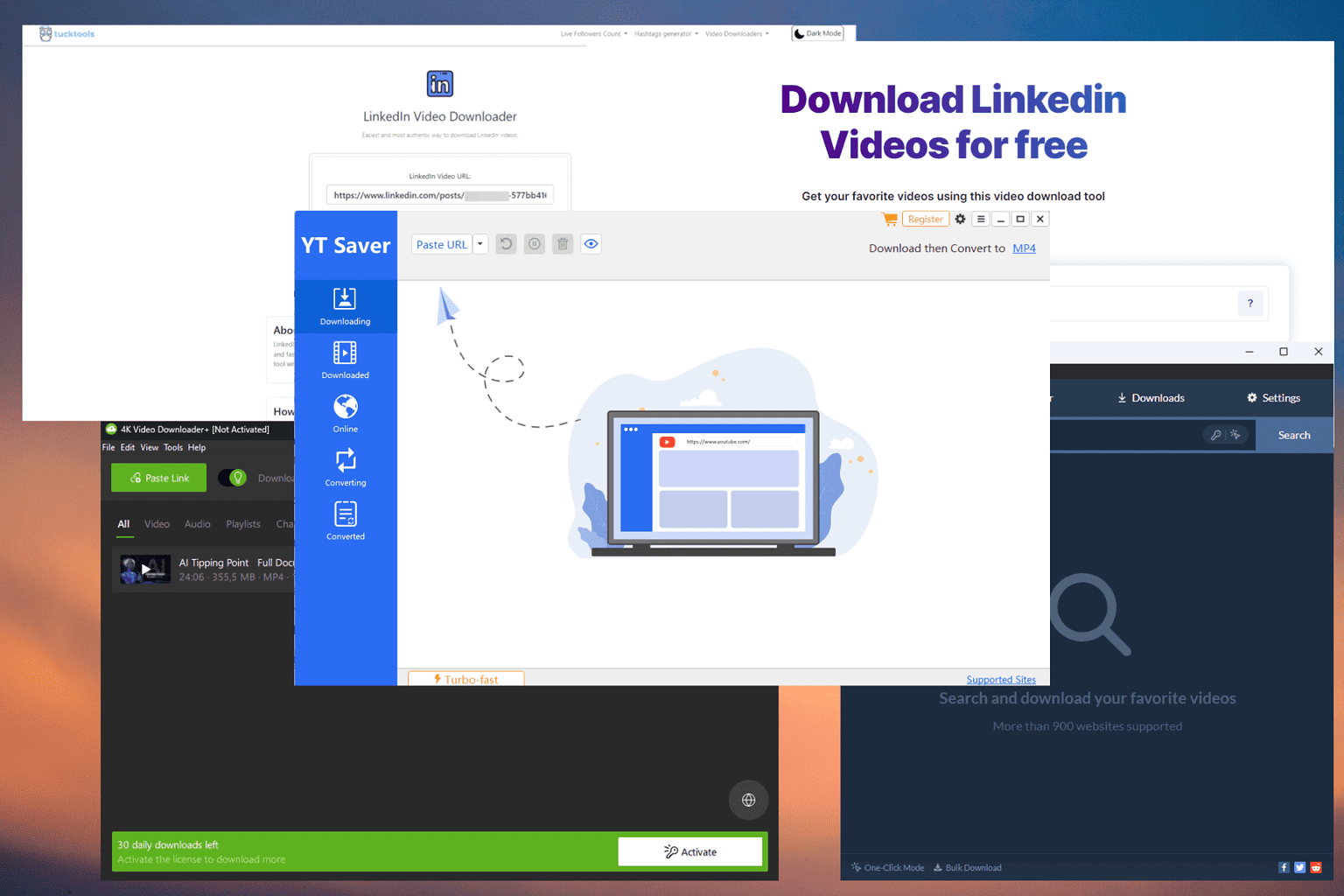
Task: Switch to the Audio tab in 4K Video Downloader
Action: (197, 523)
